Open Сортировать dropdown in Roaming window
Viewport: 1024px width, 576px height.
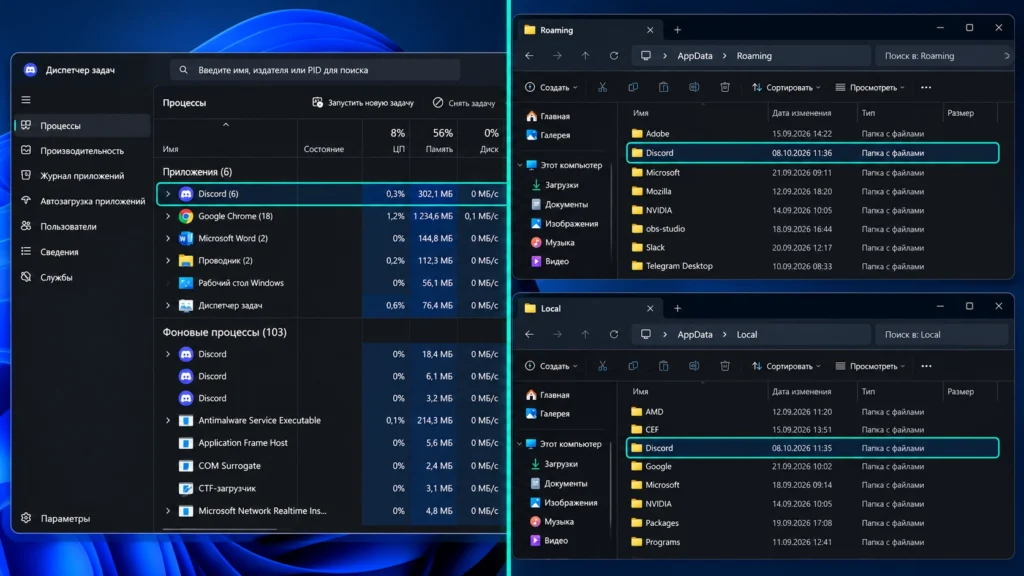(x=786, y=88)
